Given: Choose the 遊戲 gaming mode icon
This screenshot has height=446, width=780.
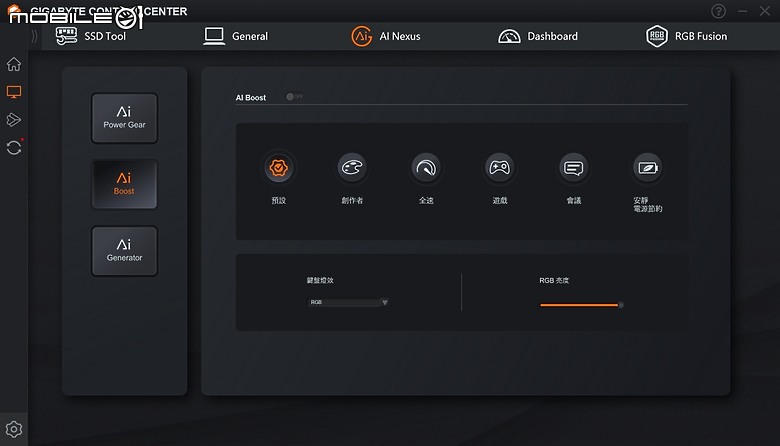Looking at the screenshot, I should pos(500,168).
